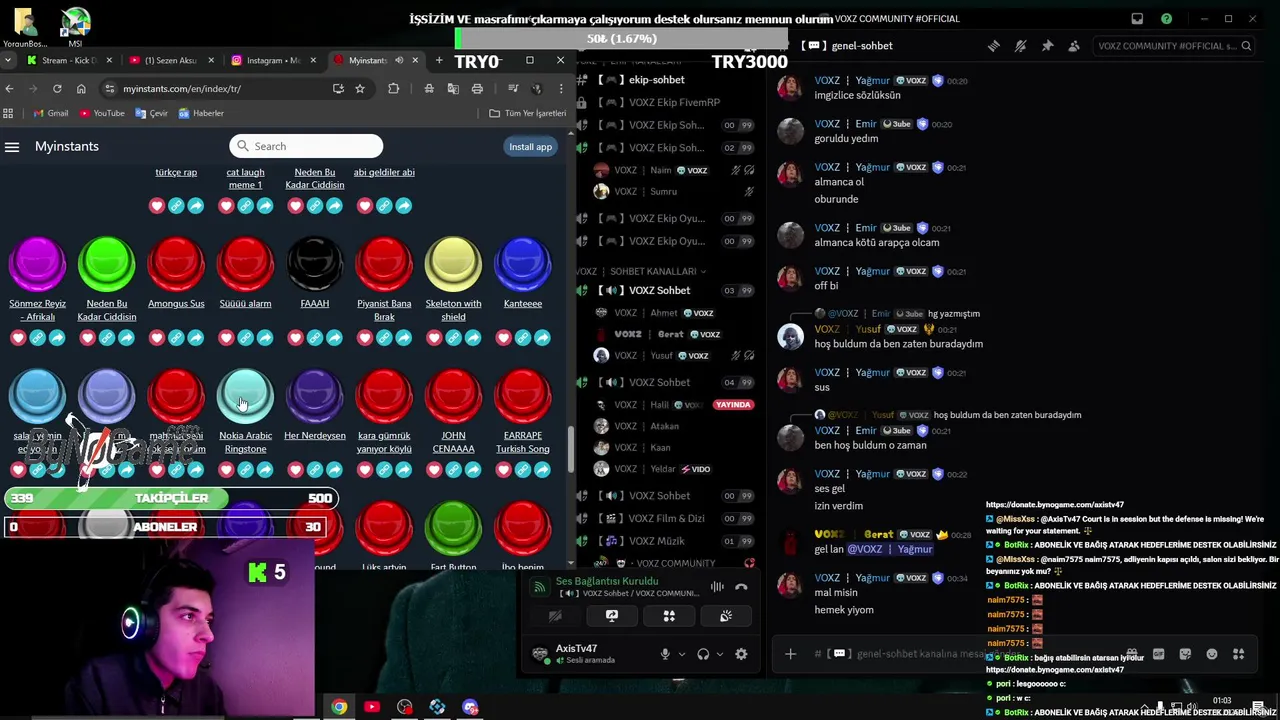Open Chrome extensions puzzle icon
This screenshot has height=720, width=1280.
[x=393, y=89]
